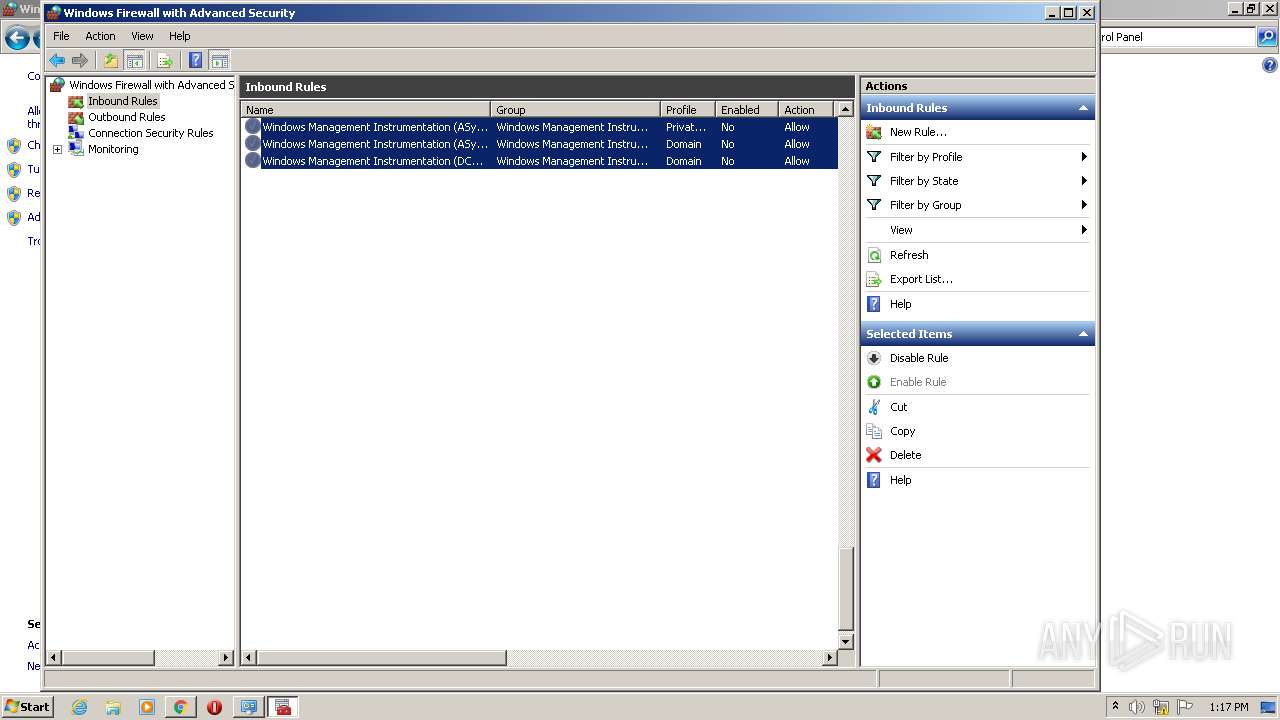
Task: Open Help from the toolbar question-mark icon
Action: tap(196, 60)
